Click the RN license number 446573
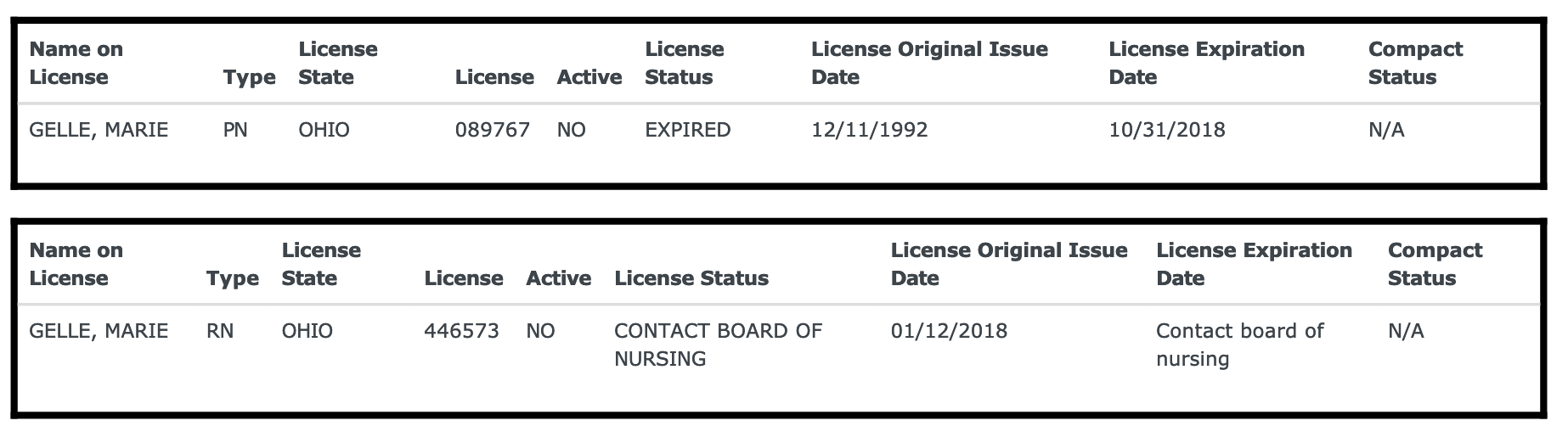Screen dimensions: 1568x426 [x=461, y=331]
